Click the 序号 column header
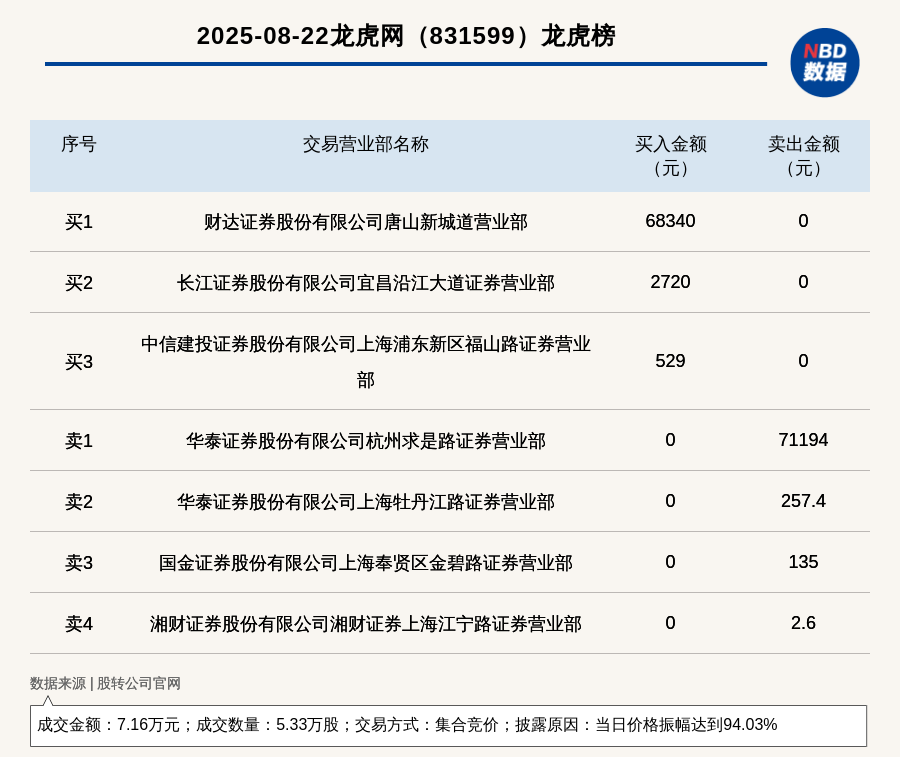Viewport: 900px width, 757px height. coord(79,144)
